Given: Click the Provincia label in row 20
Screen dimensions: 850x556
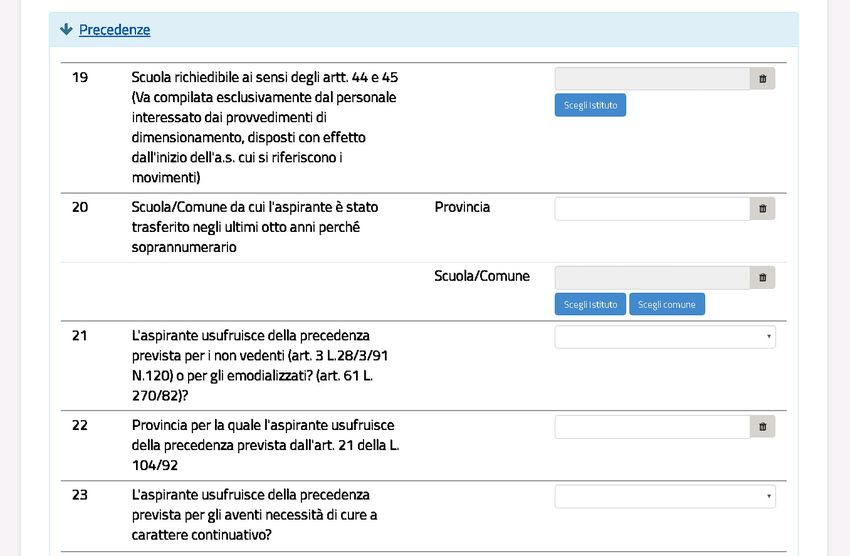Looking at the screenshot, I should click(x=462, y=207).
